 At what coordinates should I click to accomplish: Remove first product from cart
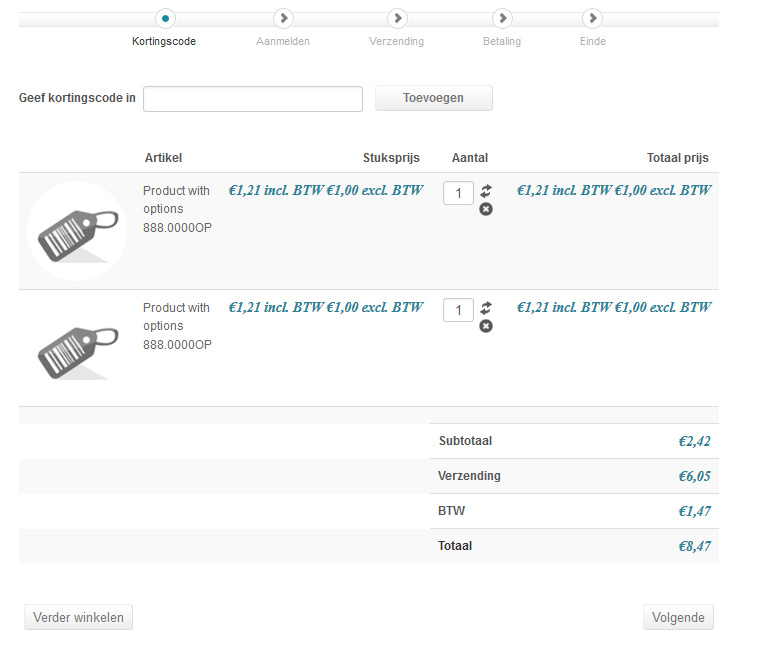[x=486, y=209]
